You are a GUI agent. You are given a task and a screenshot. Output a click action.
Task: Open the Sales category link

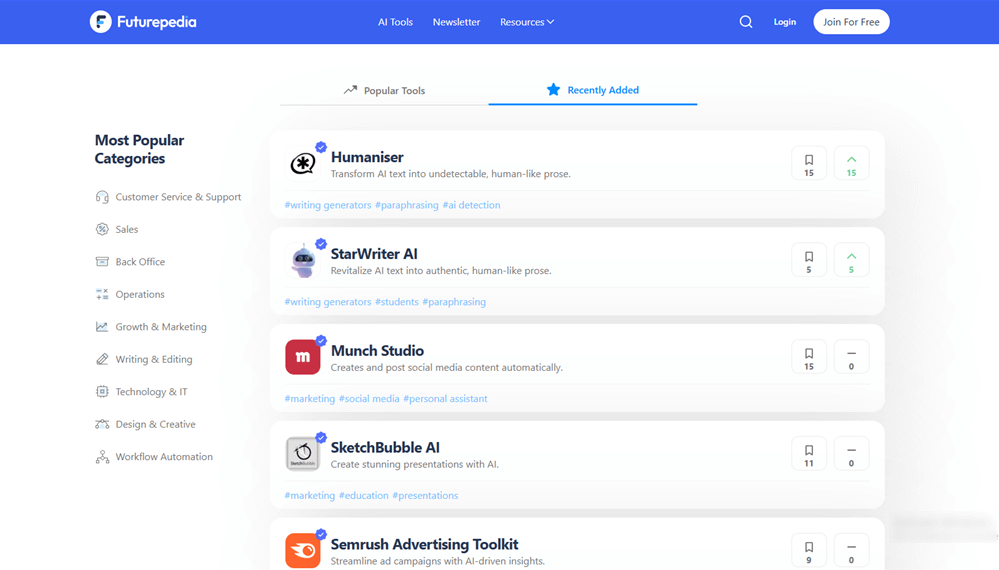pyautogui.click(x=127, y=229)
